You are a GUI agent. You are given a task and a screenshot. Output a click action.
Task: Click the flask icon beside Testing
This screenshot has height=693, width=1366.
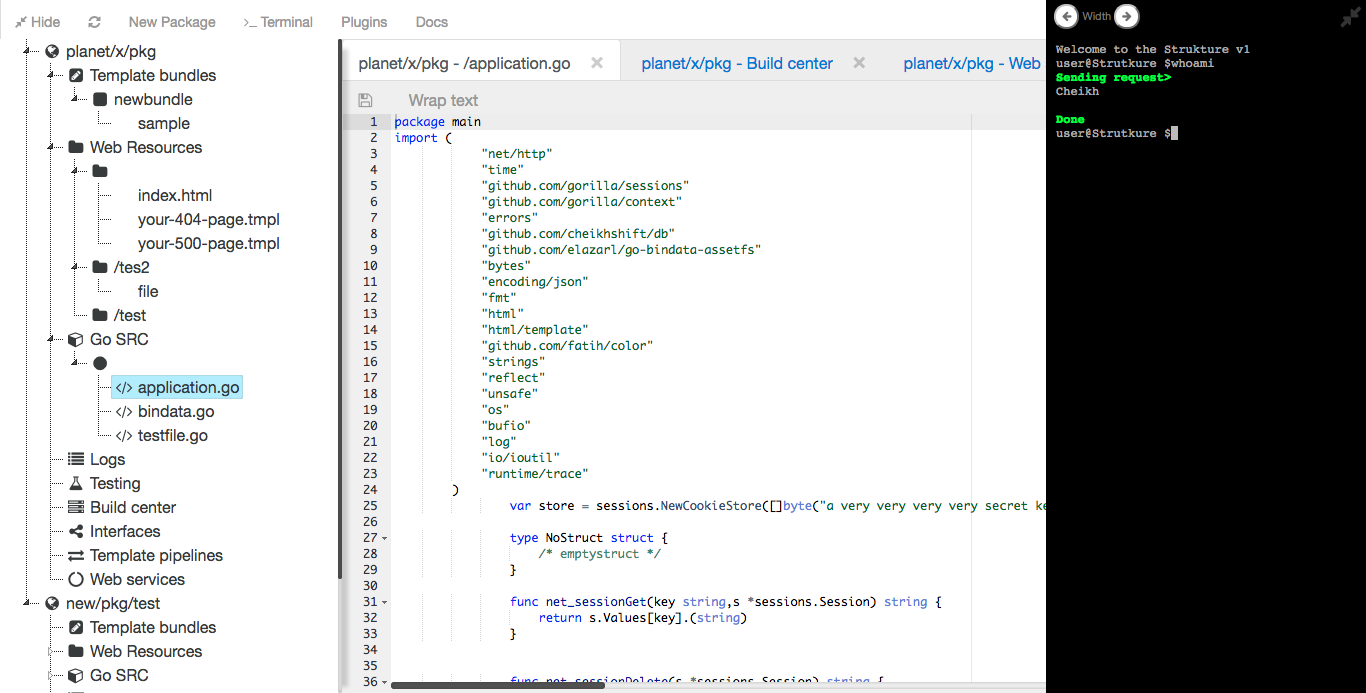coord(76,484)
